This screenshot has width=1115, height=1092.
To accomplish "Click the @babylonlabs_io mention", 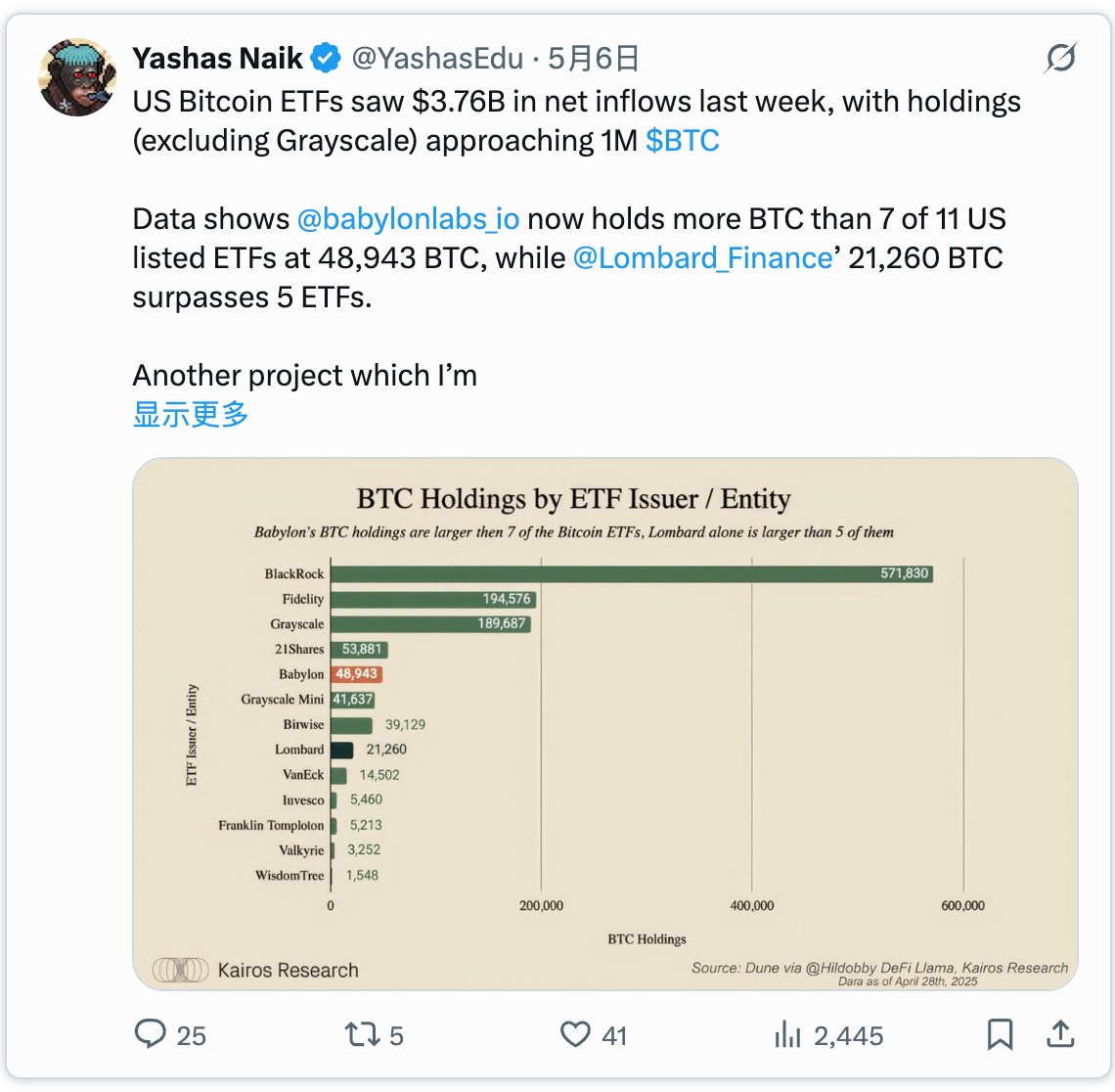I will pos(409,218).
